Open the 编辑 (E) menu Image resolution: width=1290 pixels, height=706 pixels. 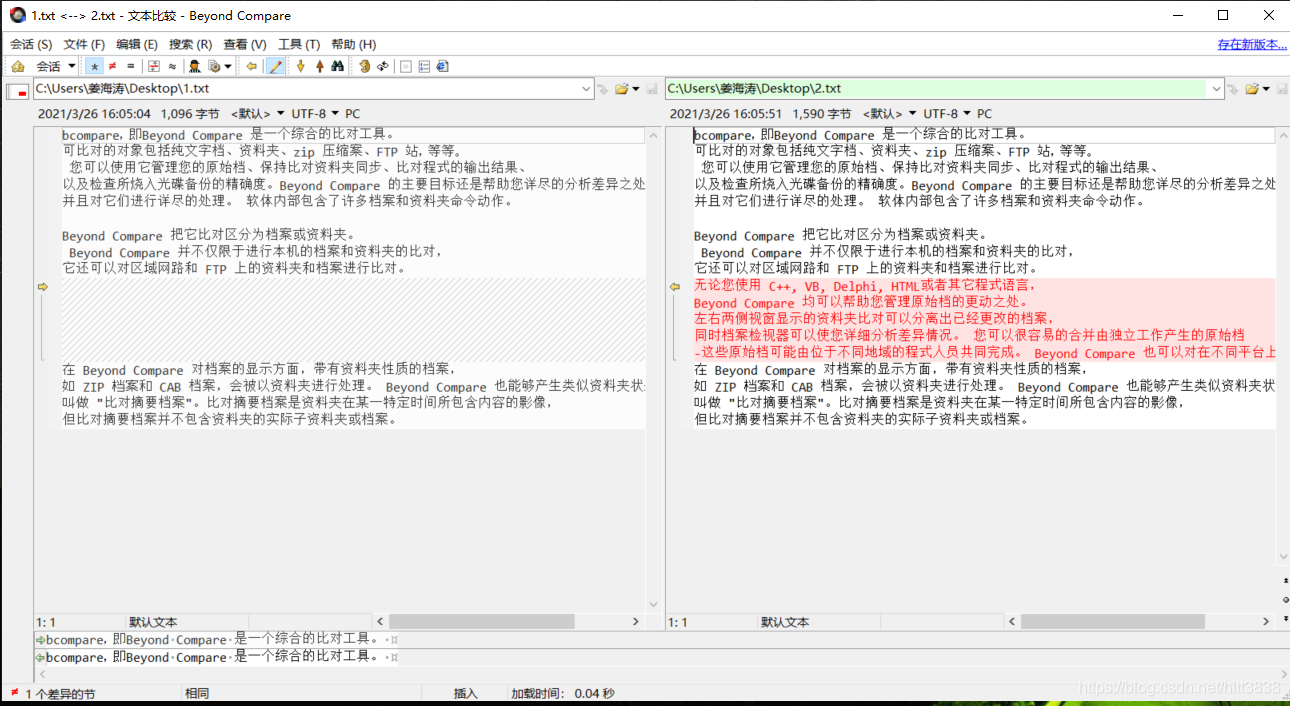[x=137, y=44]
